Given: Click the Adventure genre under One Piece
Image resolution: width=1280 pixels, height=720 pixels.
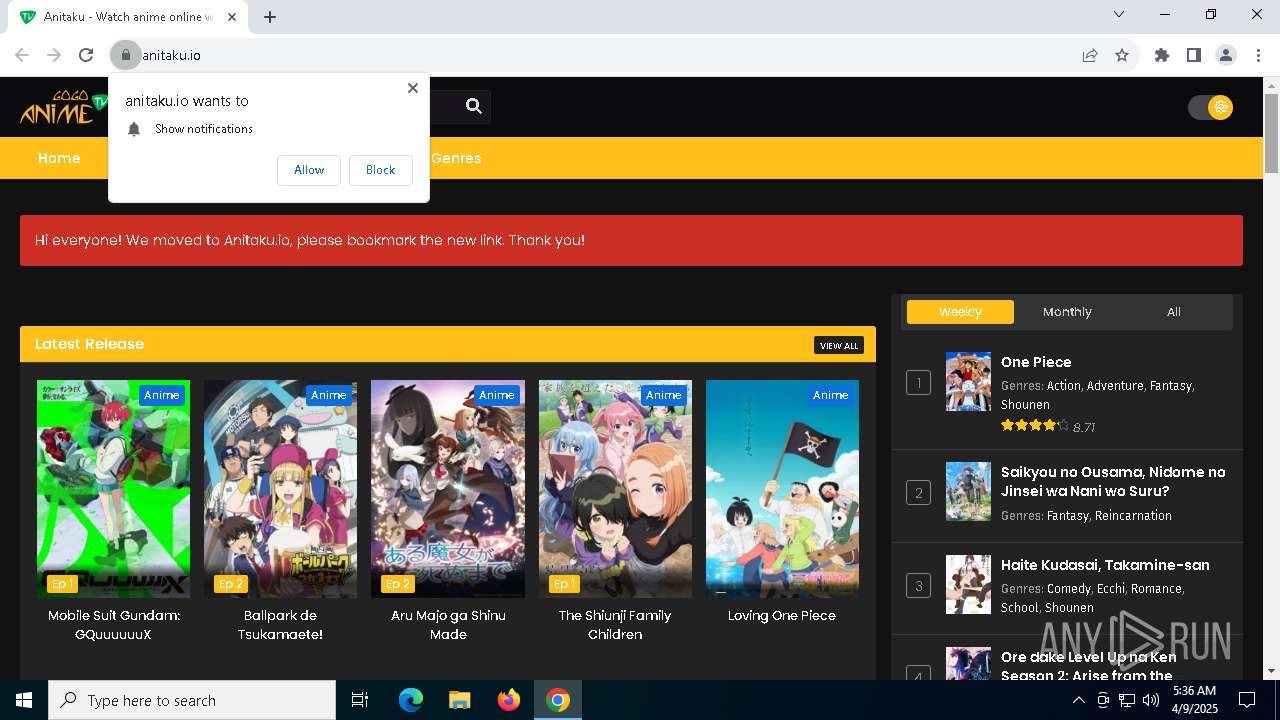Looking at the screenshot, I should 1114,386.
